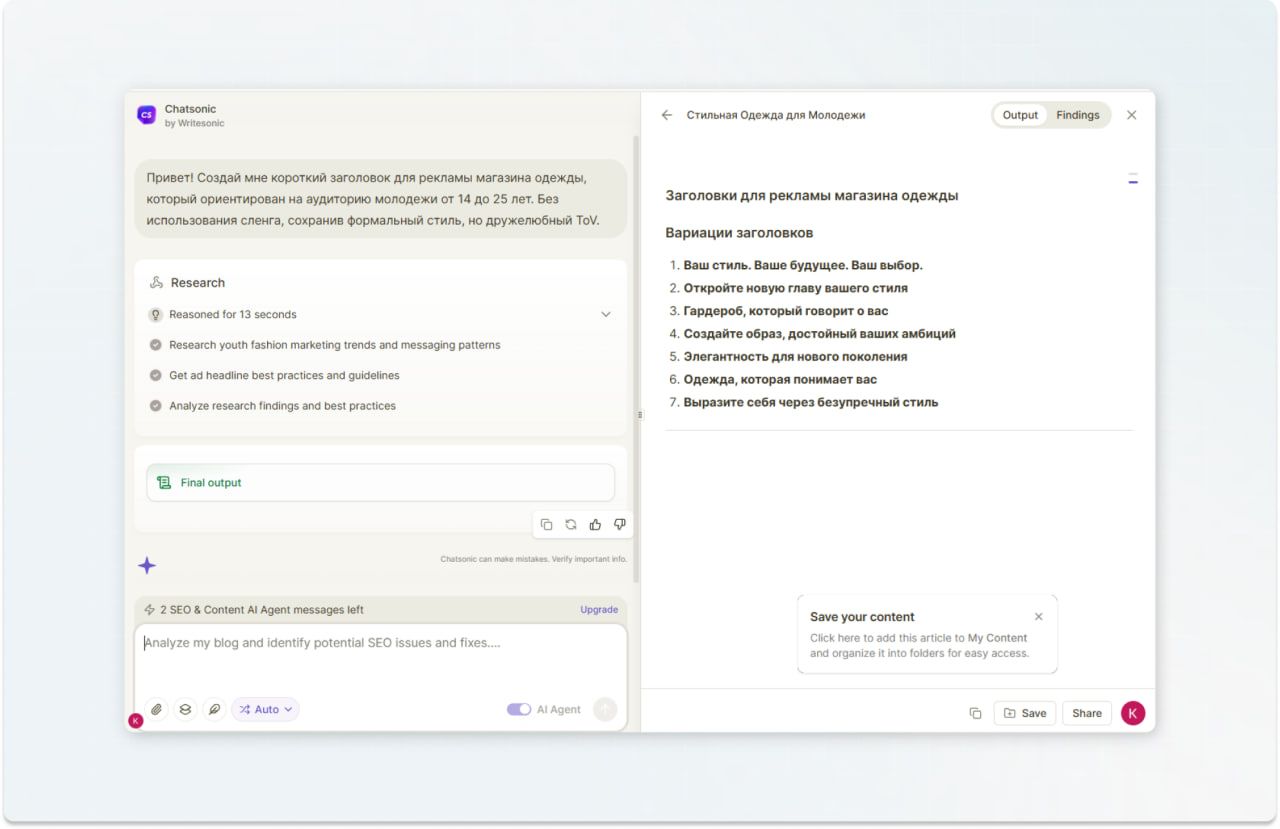Viewport: 1280px width, 829px height.
Task: Click headline "Выразите себя через безупречный стиль"
Action: click(x=811, y=403)
